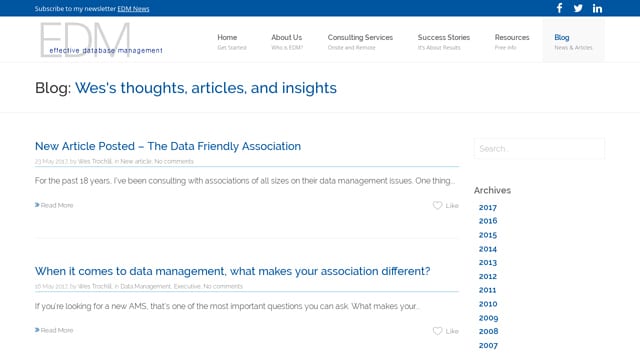Read More on the Data Friendly Association post
640x360 pixels.
point(54,205)
